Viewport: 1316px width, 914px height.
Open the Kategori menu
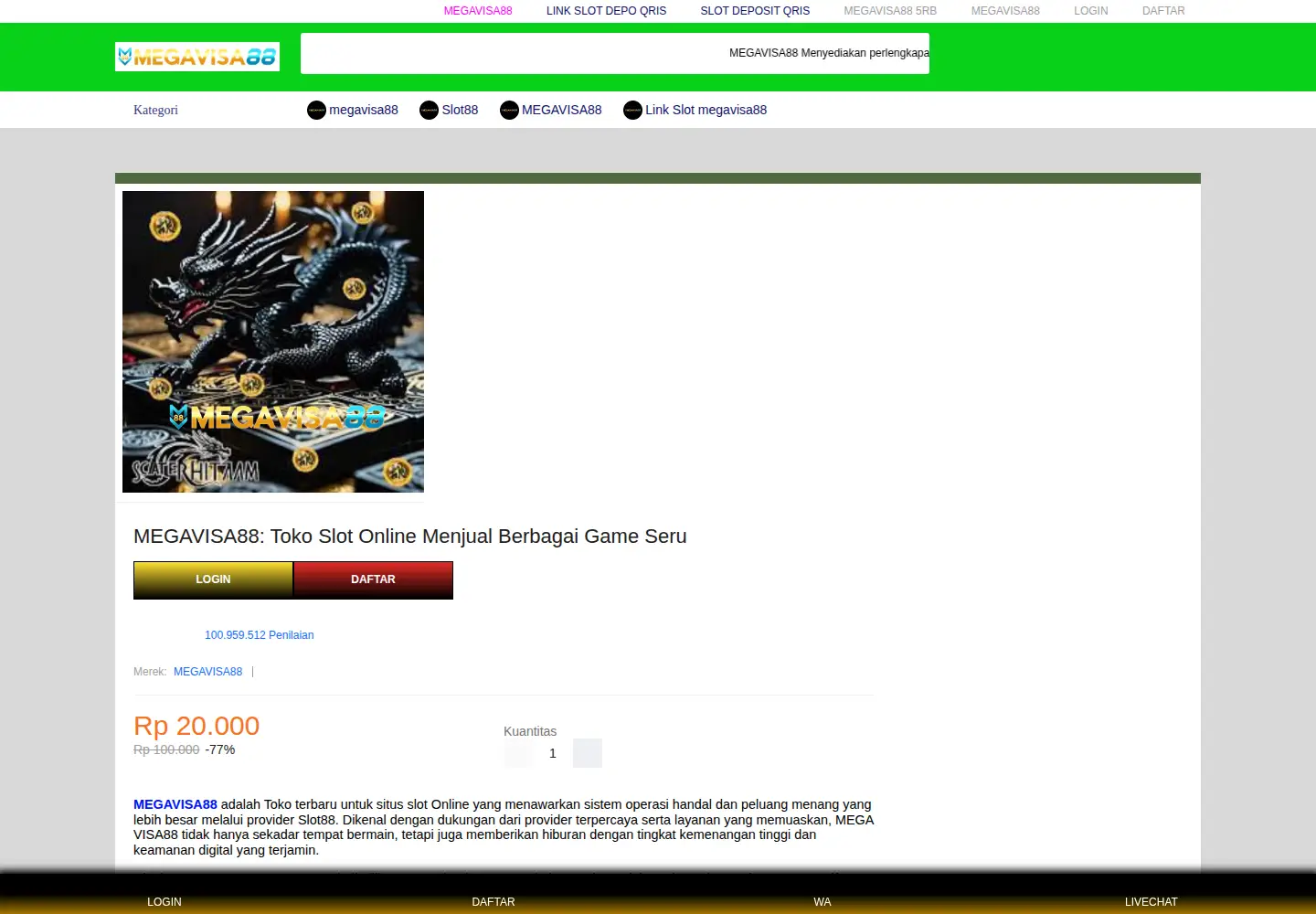tap(155, 110)
